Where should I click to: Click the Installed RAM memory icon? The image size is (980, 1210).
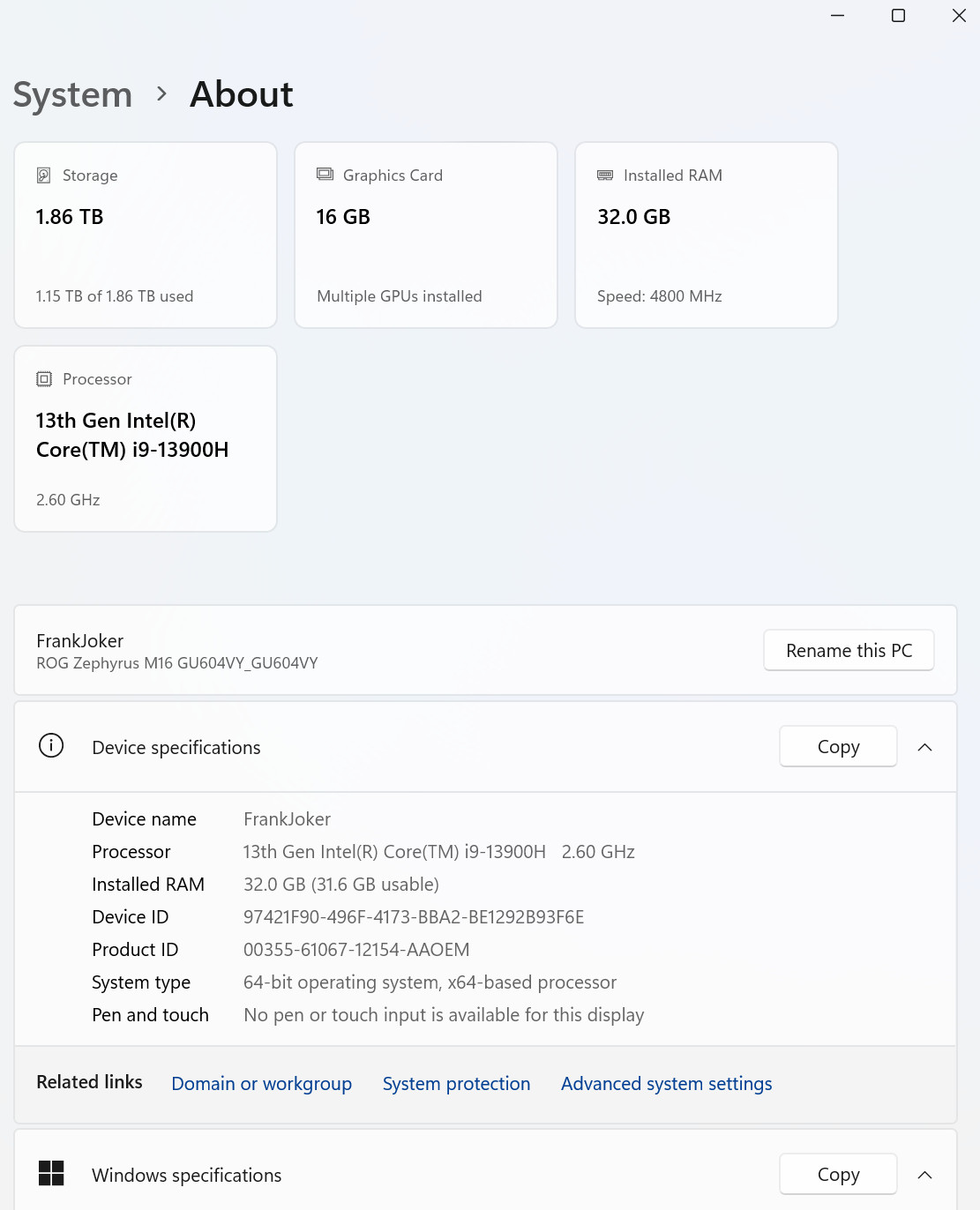pyautogui.click(x=605, y=176)
